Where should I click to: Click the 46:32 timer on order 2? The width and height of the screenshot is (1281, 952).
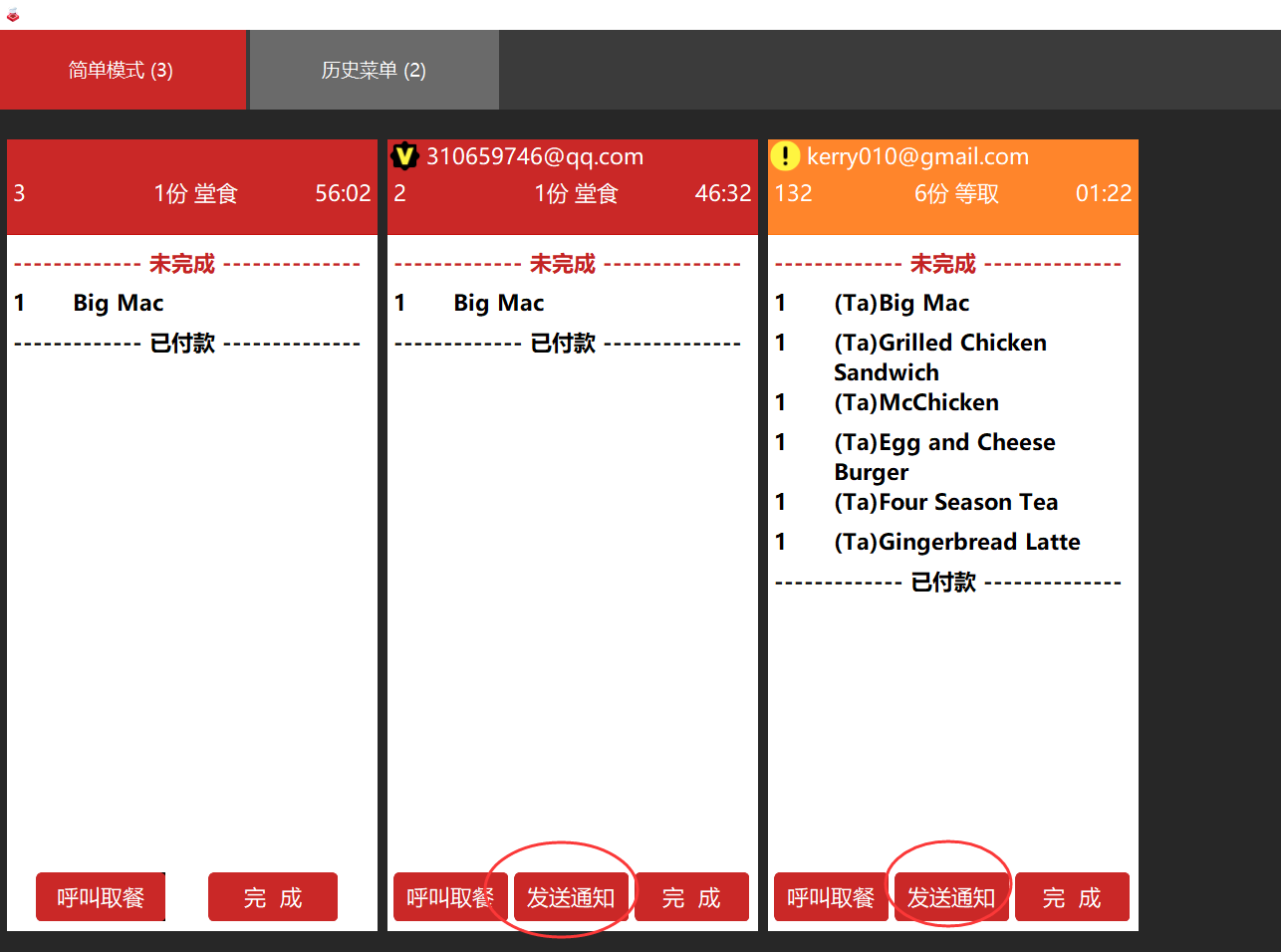click(x=723, y=193)
